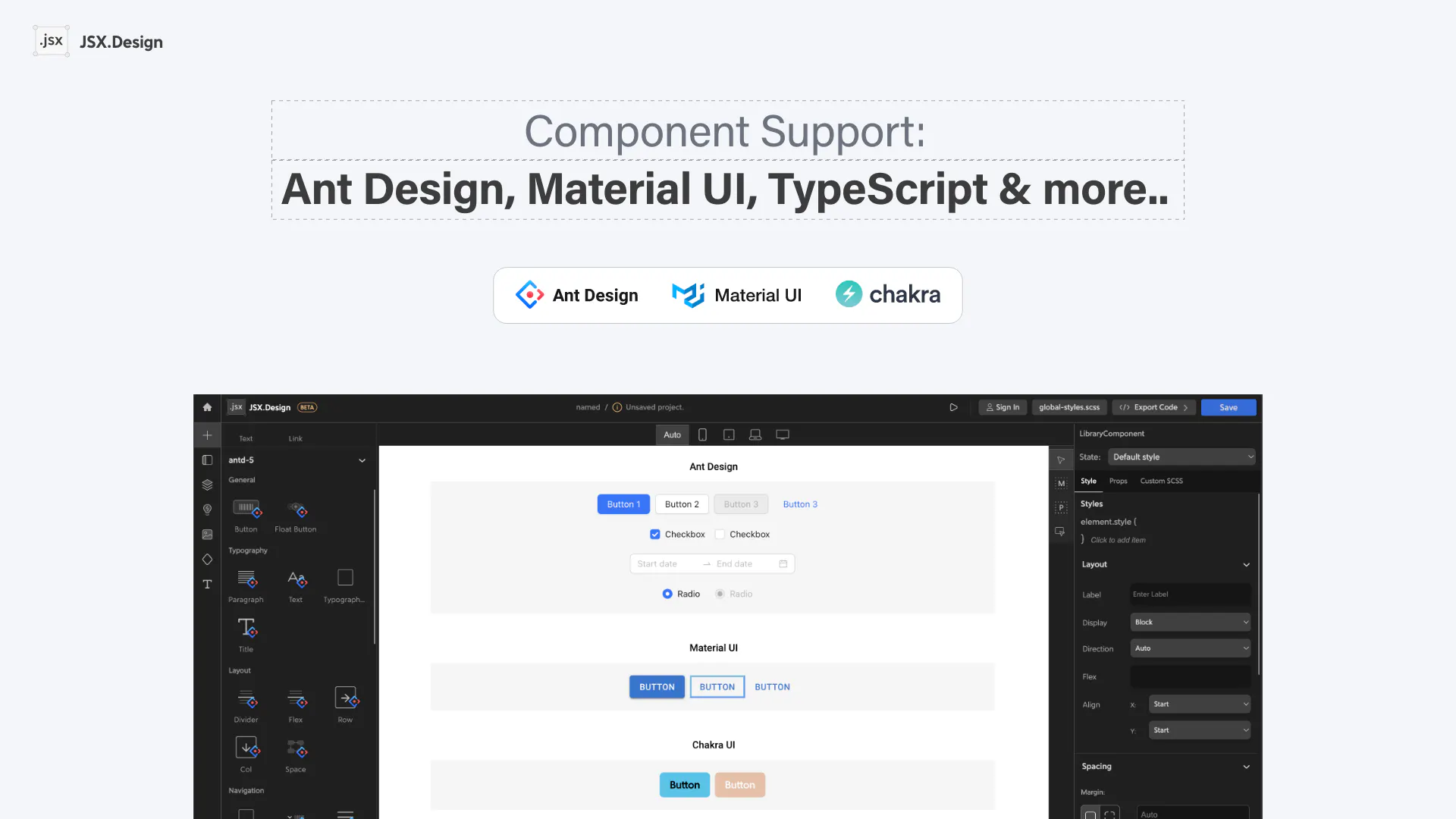Click the Export Code button

click(1153, 407)
